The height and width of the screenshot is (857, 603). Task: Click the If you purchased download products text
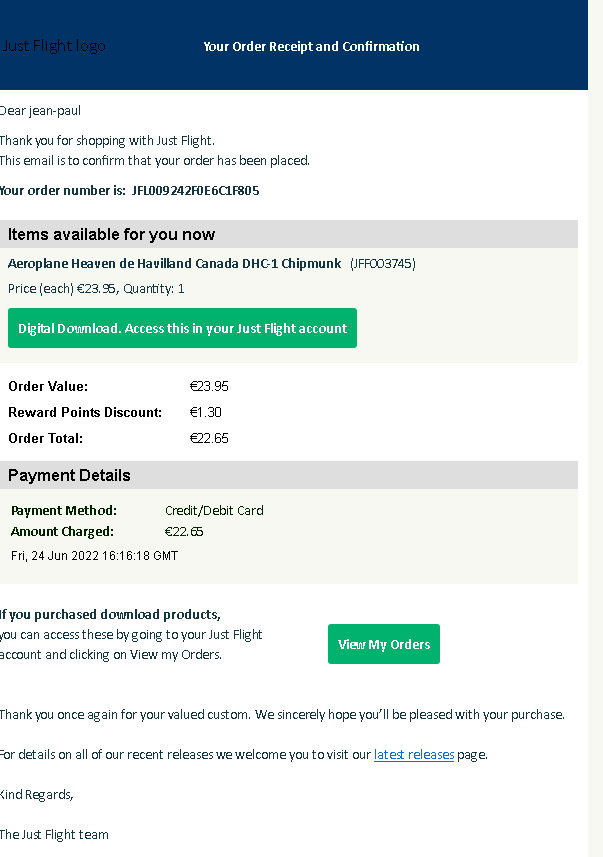click(110, 614)
